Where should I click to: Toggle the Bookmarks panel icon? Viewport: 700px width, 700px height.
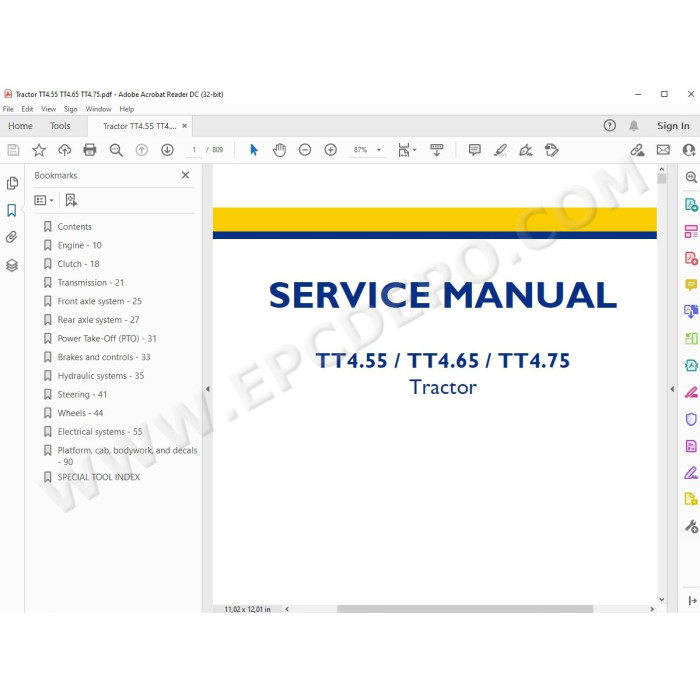pos(12,210)
